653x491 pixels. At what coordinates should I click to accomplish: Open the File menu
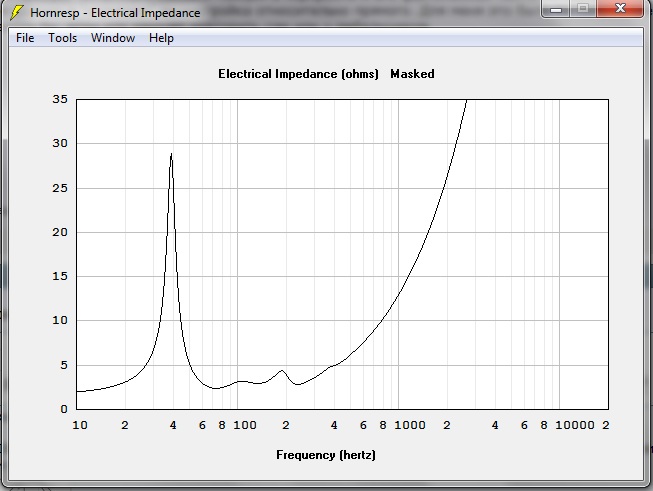pos(25,38)
